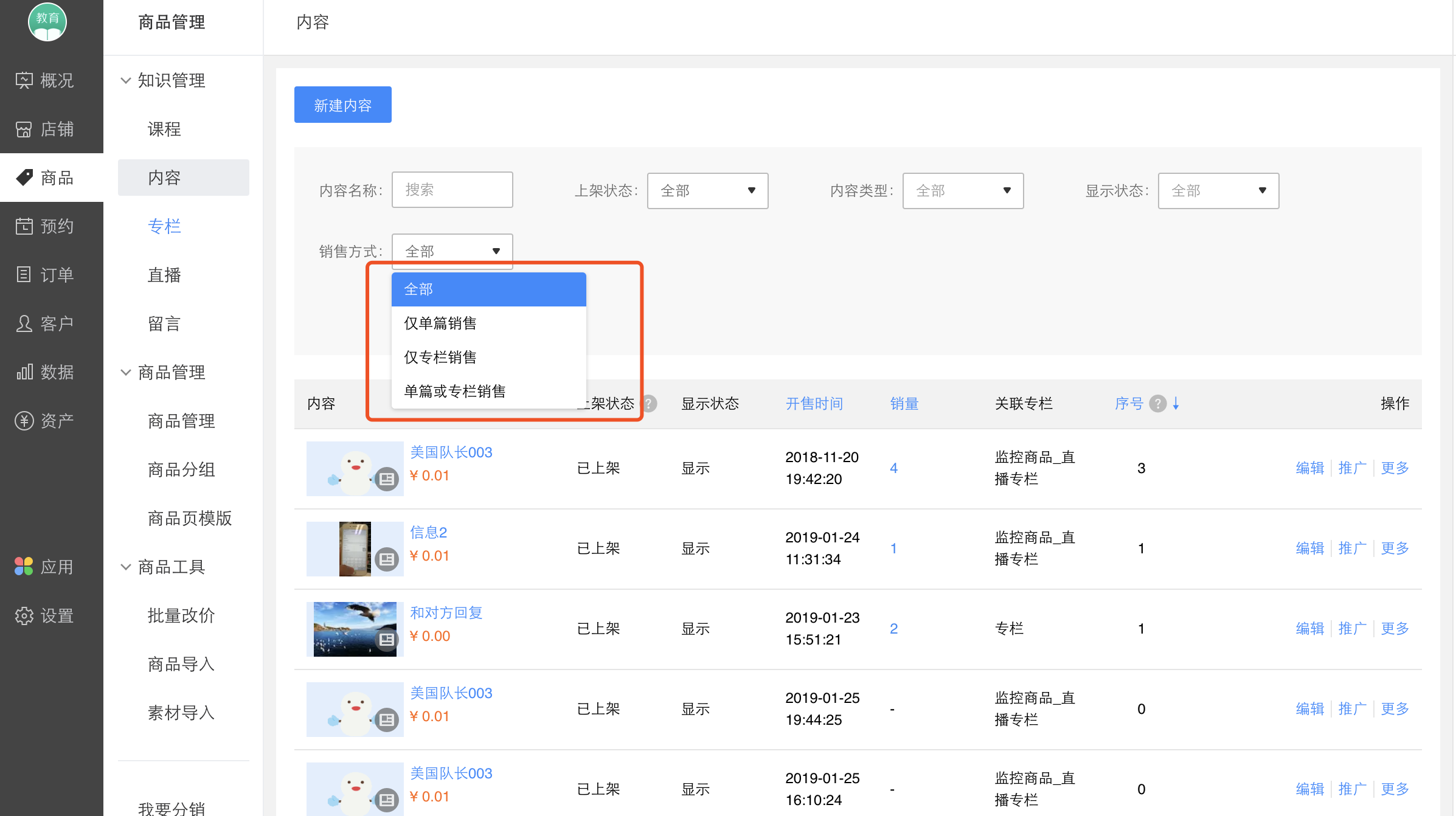Screen dimensions: 1456x816
Task: Open 专栏 in the submenu
Action: coord(164,226)
